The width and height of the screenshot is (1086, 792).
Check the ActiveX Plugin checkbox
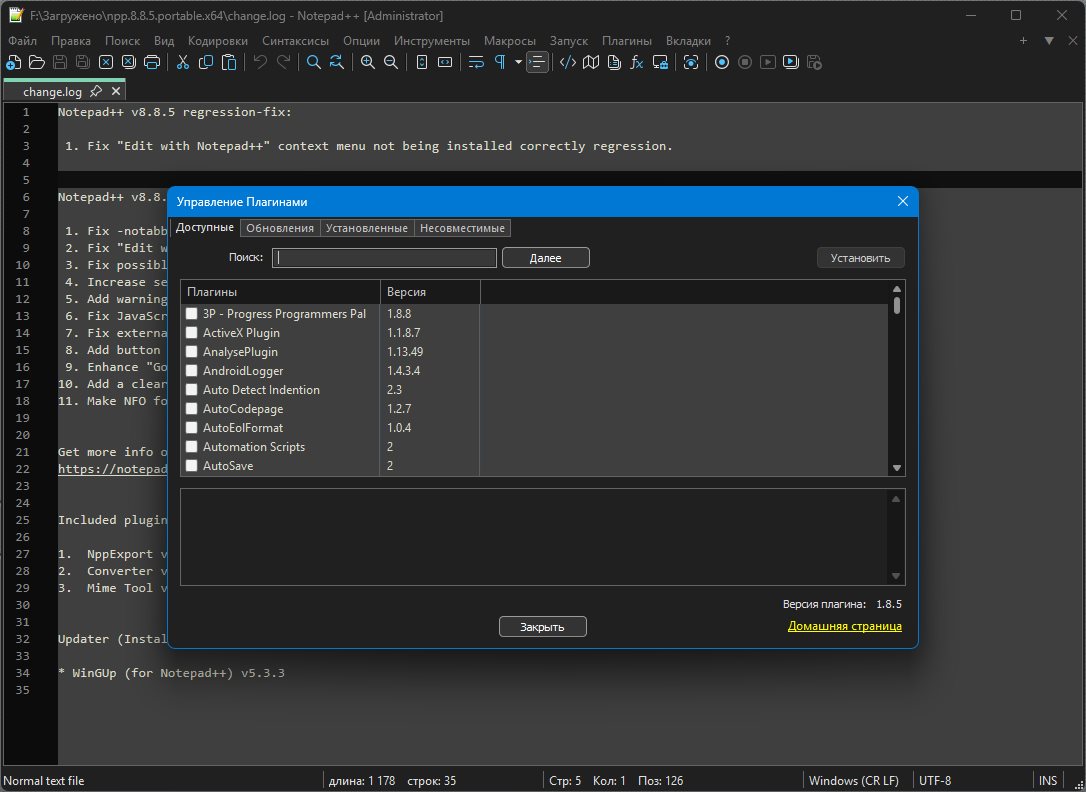click(192, 333)
